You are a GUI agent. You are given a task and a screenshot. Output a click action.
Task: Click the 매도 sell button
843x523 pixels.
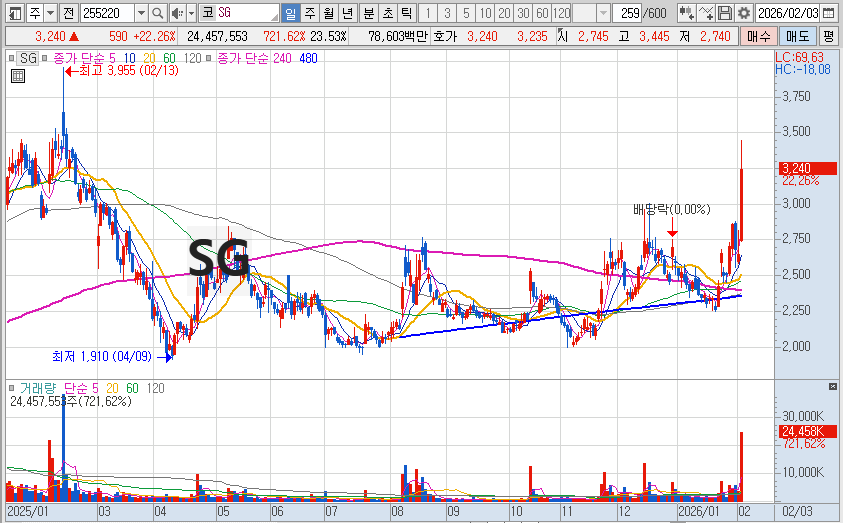(x=797, y=37)
